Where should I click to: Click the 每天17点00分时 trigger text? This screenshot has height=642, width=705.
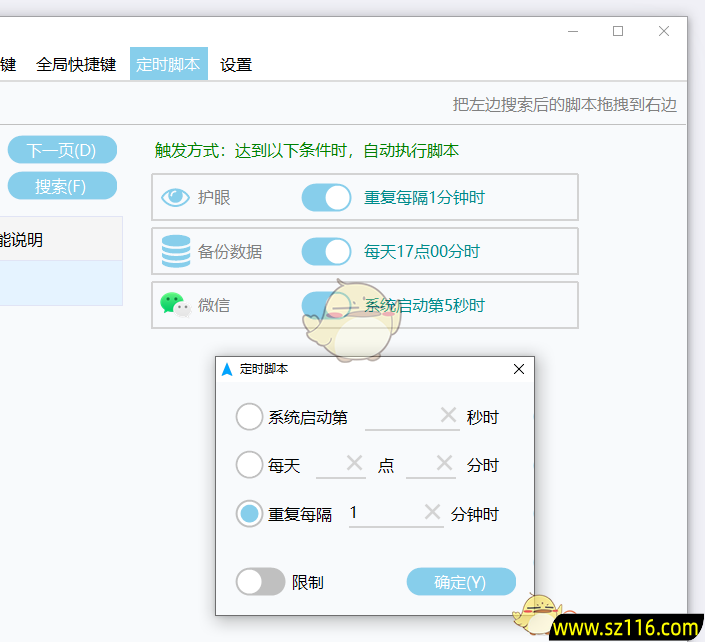pyautogui.click(x=422, y=251)
